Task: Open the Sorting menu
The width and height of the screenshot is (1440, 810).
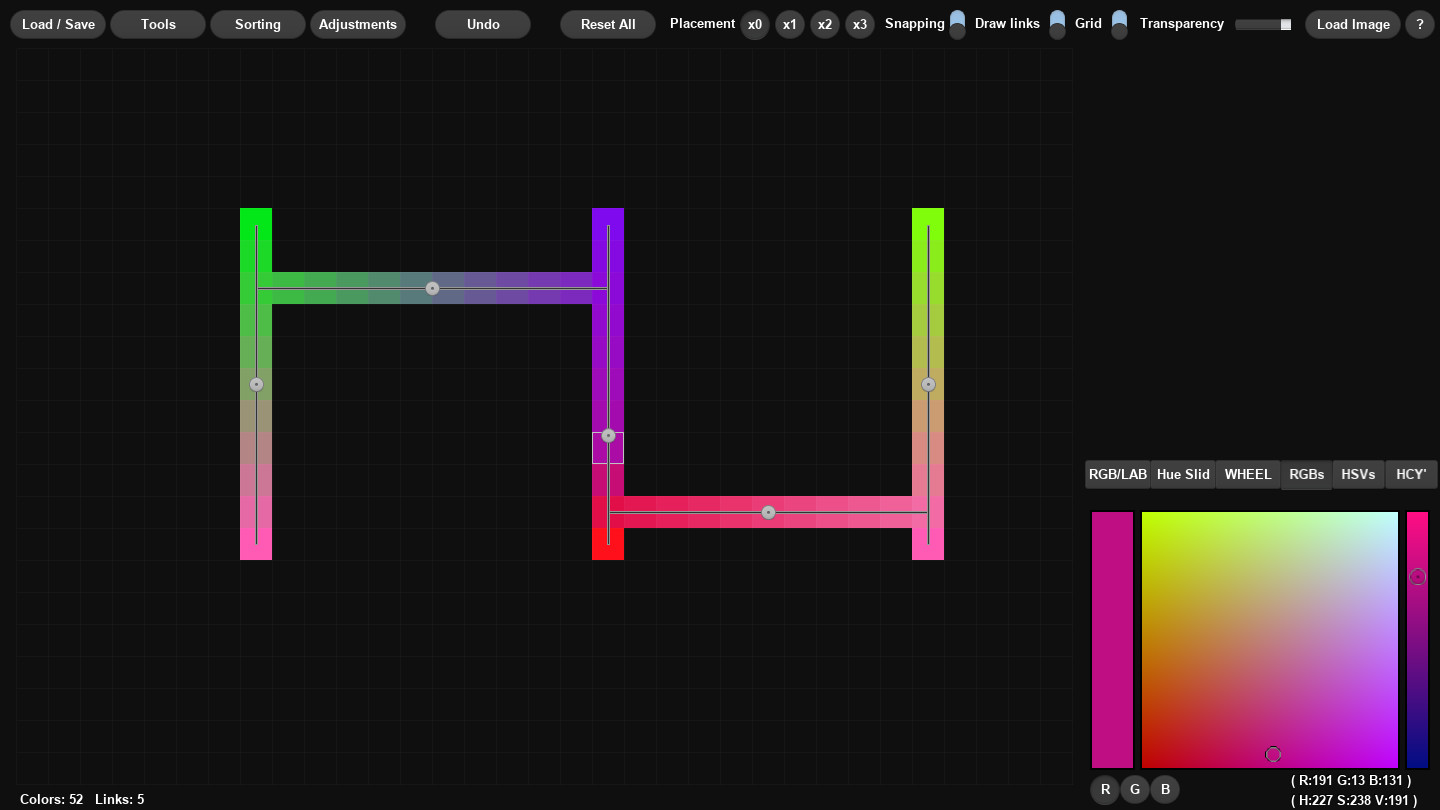Action: pos(257,24)
